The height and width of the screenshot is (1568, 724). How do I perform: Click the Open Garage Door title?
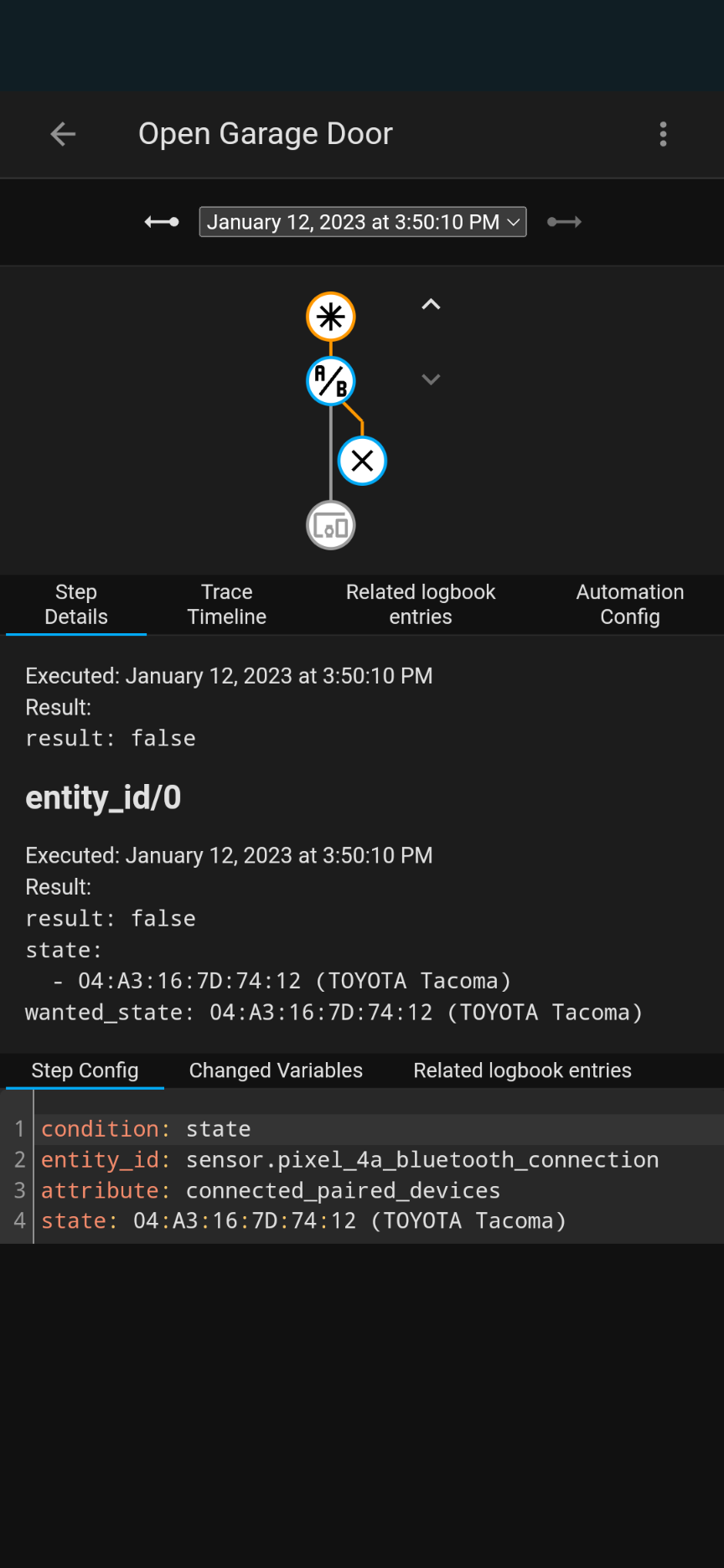coord(266,134)
